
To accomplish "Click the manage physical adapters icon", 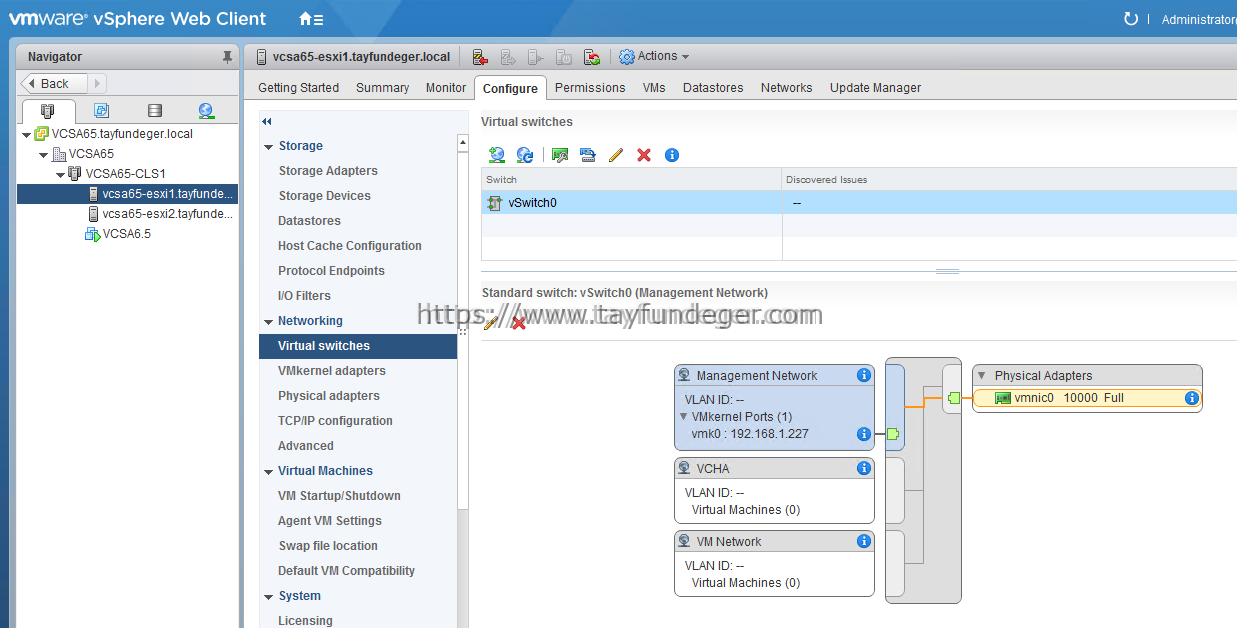I will 560,155.
